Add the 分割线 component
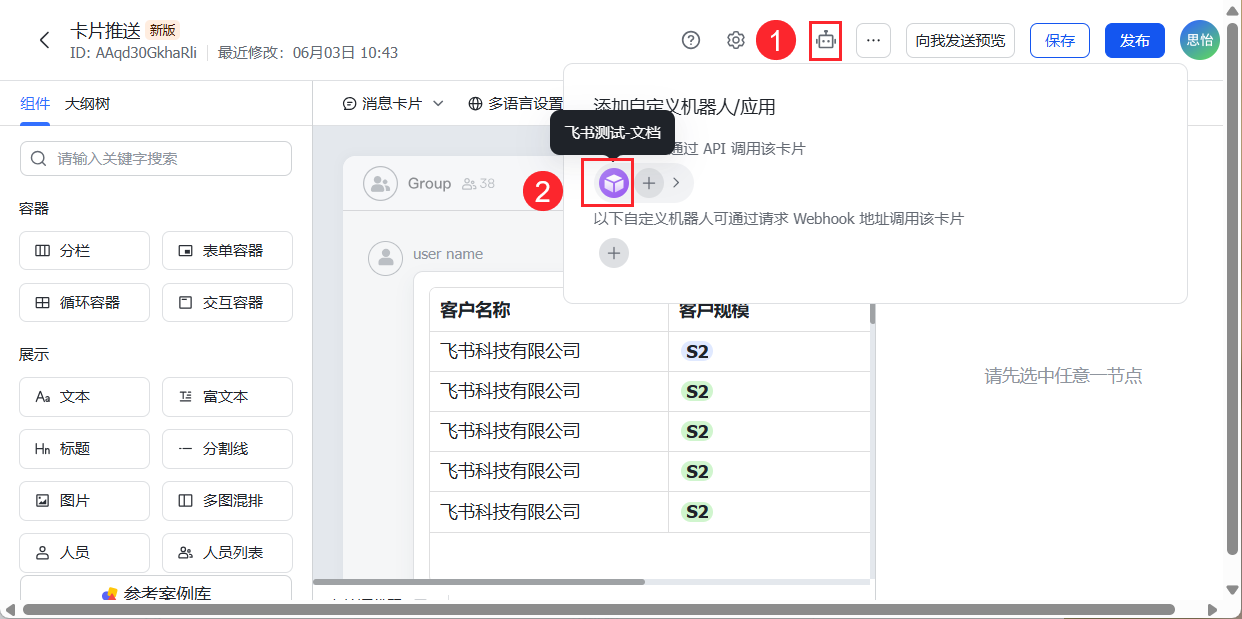The height and width of the screenshot is (619, 1242). click(x=227, y=449)
